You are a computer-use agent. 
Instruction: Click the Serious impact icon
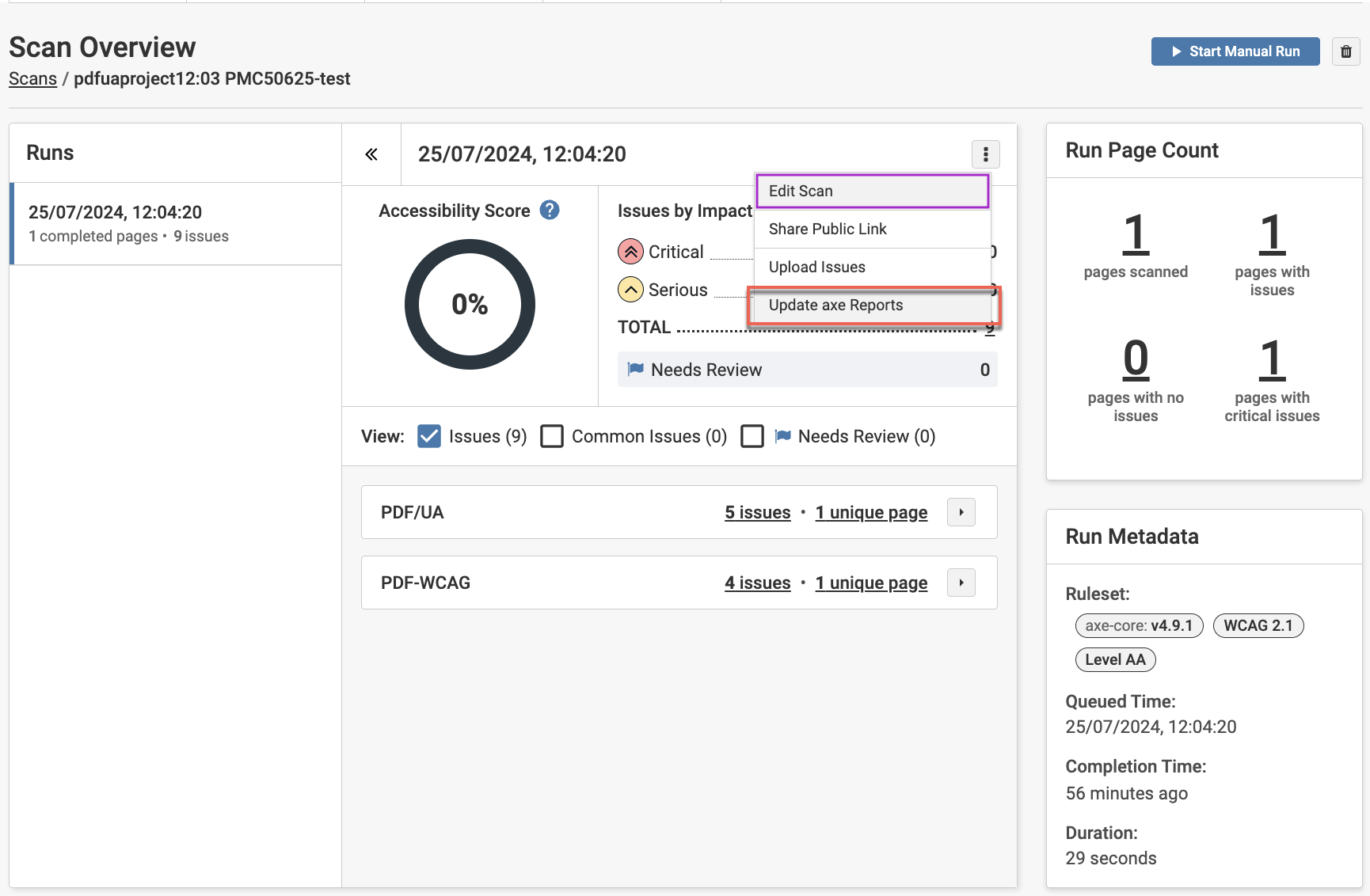coord(630,290)
